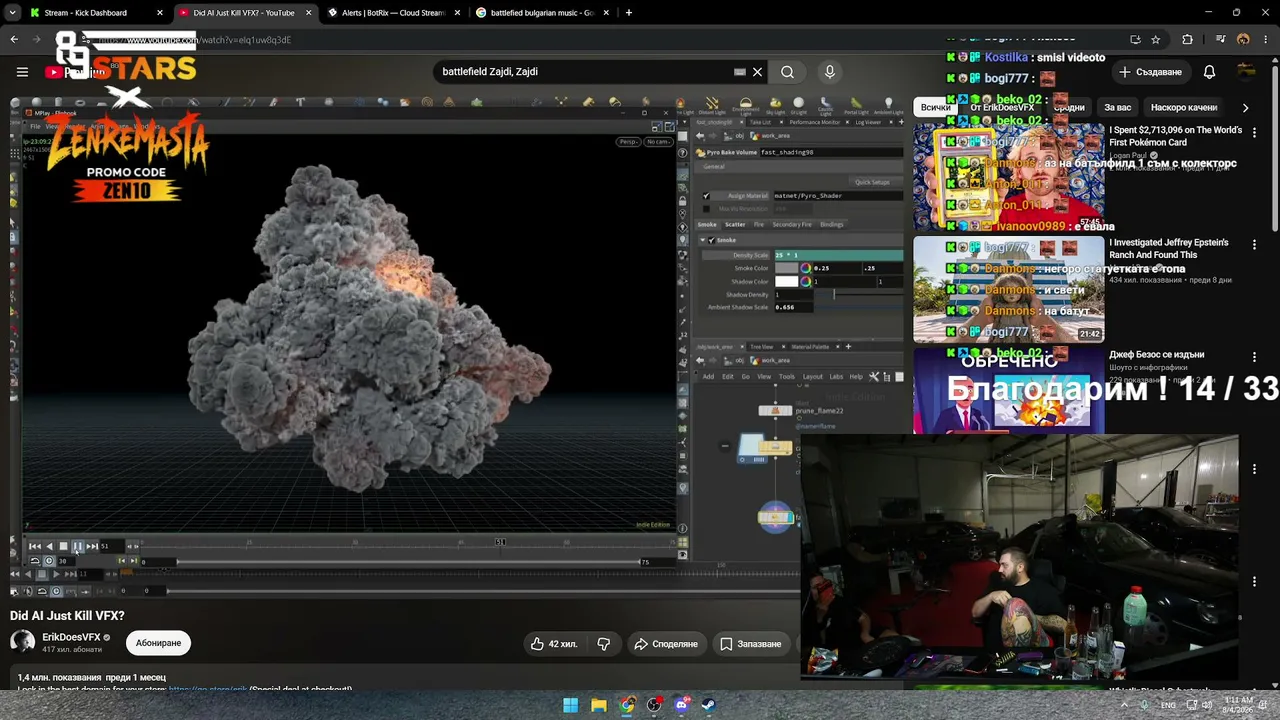Open the YouTube guide hamburger menu
Viewport: 1280px width, 720px height.
pyautogui.click(x=22, y=72)
